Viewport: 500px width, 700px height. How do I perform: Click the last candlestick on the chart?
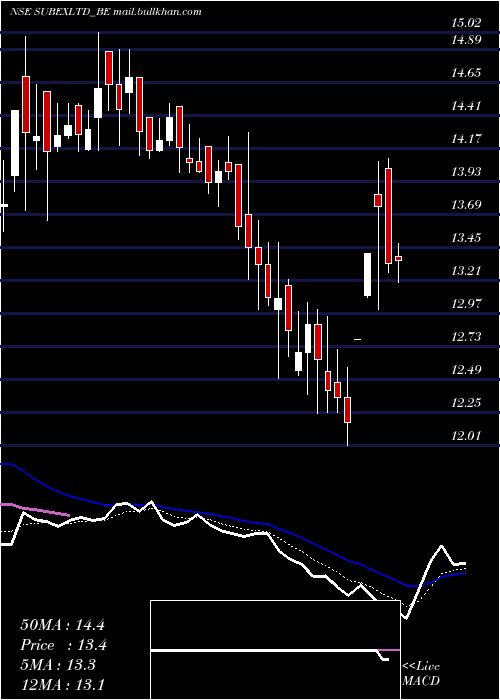point(399,258)
